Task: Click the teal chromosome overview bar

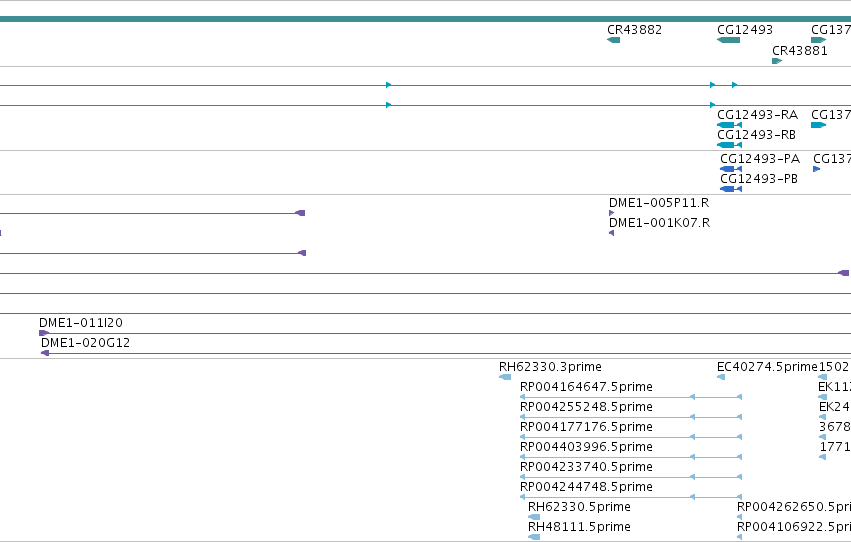Action: 426,19
